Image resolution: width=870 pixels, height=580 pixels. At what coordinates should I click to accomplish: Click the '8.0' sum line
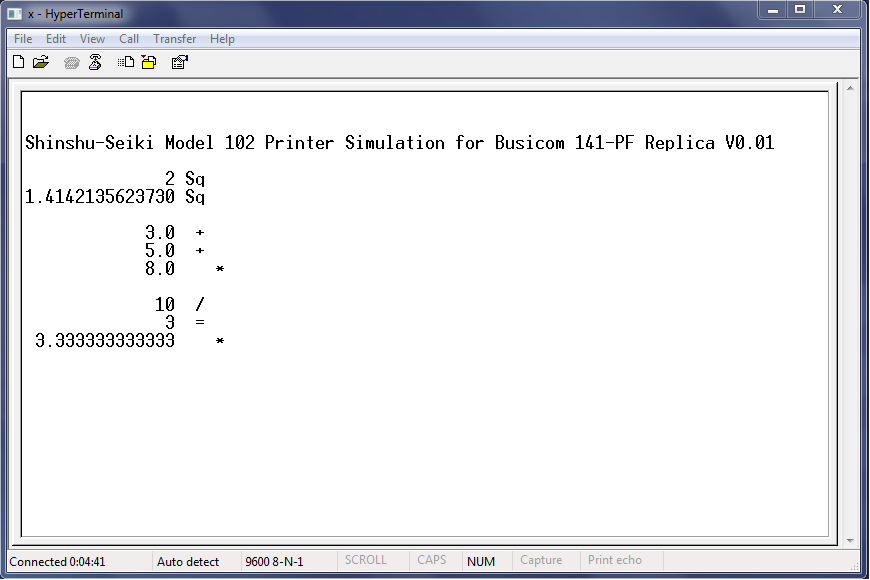tap(160, 269)
